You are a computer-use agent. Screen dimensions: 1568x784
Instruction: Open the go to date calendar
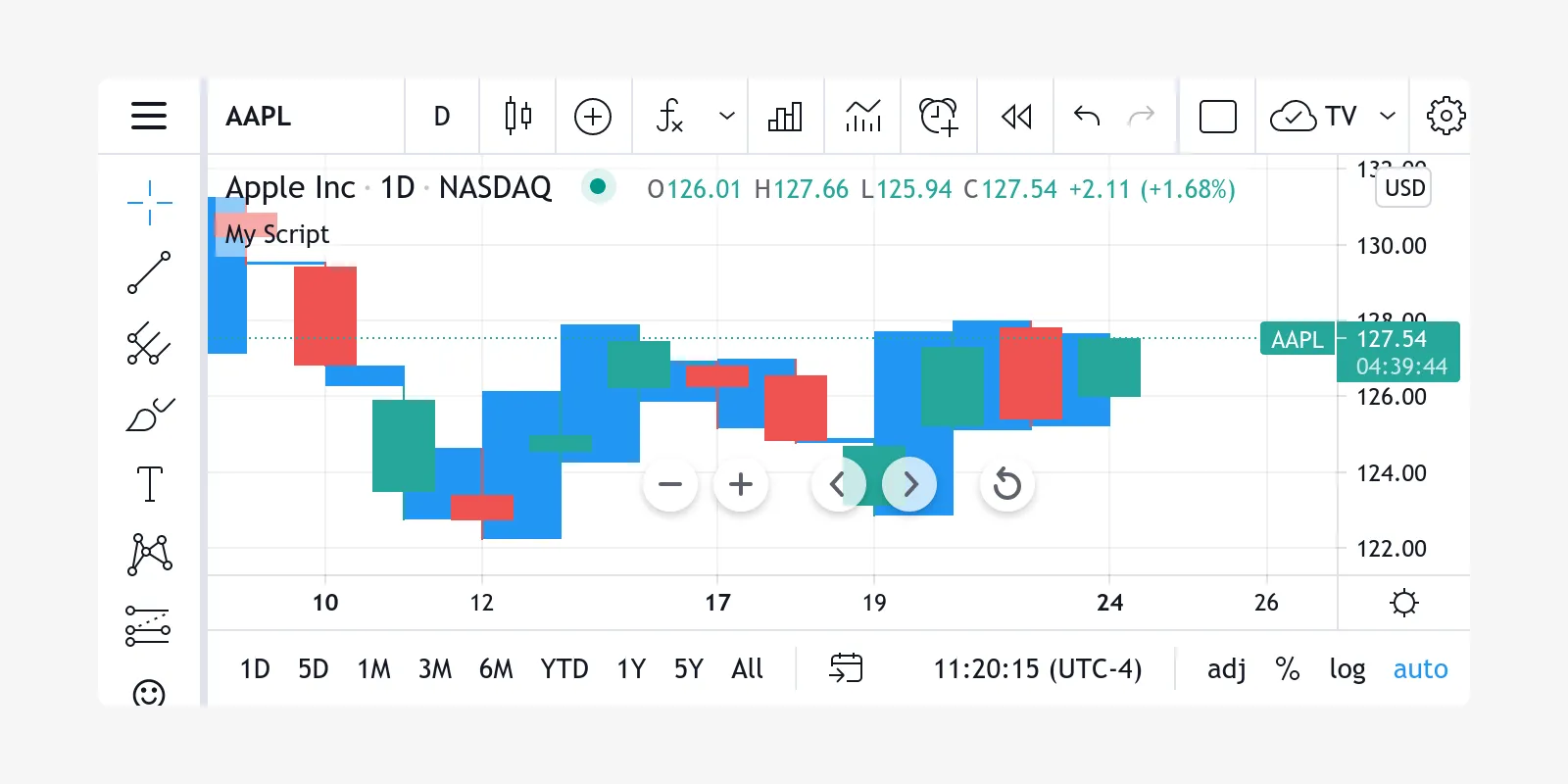tap(846, 668)
